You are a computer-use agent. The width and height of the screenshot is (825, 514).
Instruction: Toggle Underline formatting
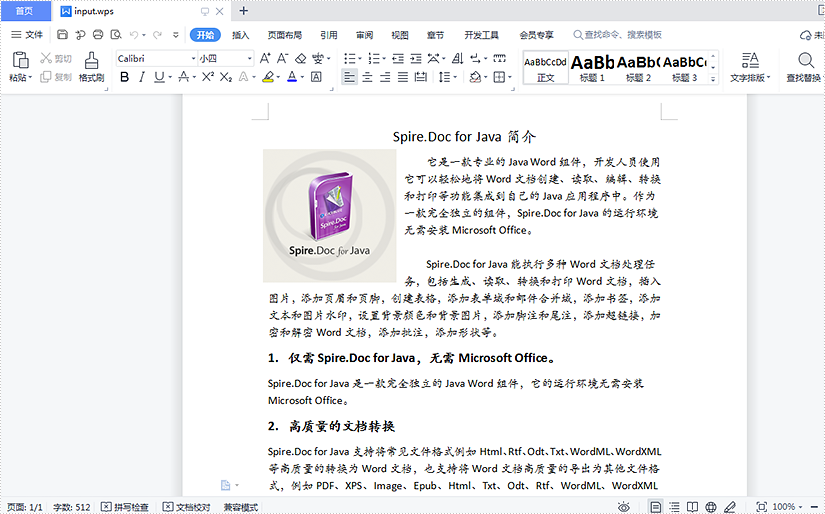pos(159,77)
